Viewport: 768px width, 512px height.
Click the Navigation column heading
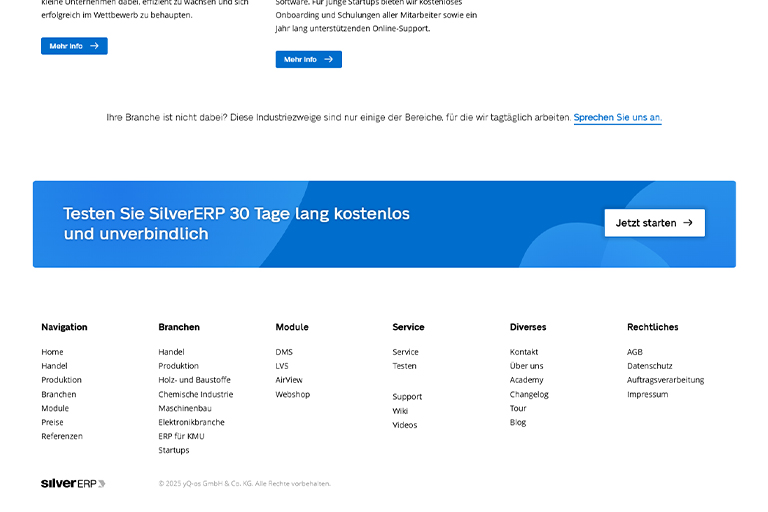[64, 327]
